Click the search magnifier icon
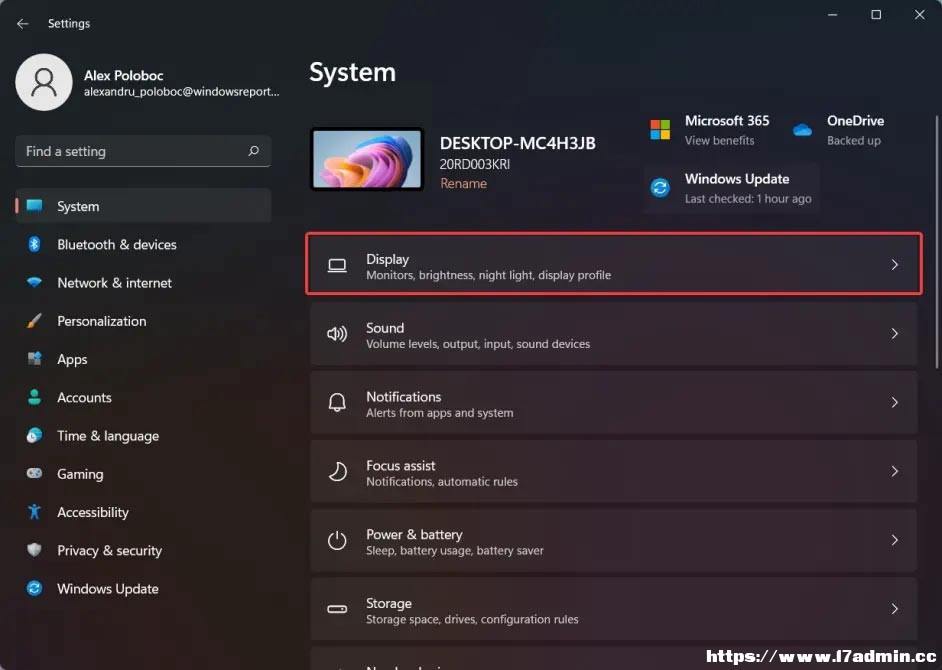This screenshot has width=942, height=670. pos(254,151)
